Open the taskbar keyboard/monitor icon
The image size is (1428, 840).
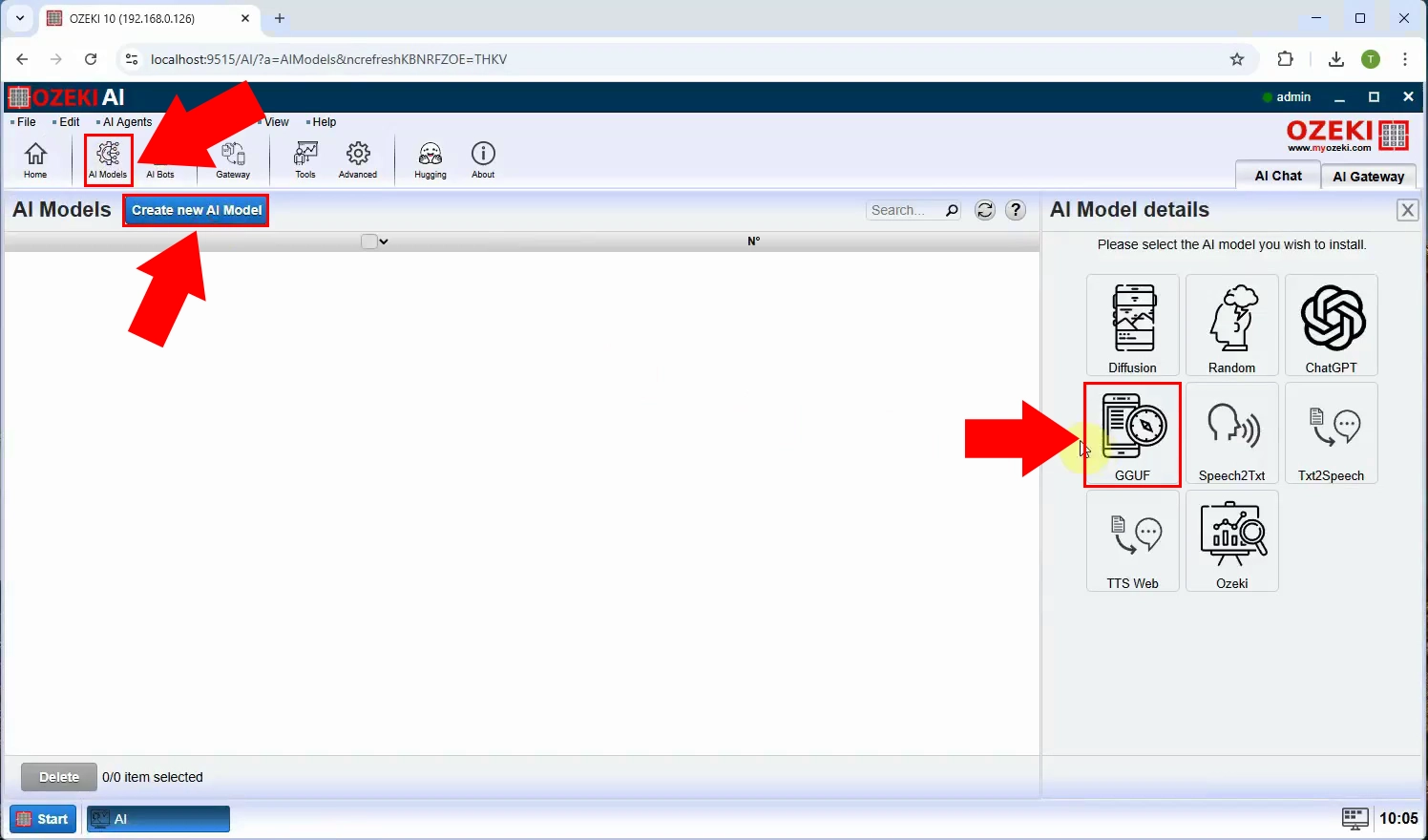point(1355,818)
